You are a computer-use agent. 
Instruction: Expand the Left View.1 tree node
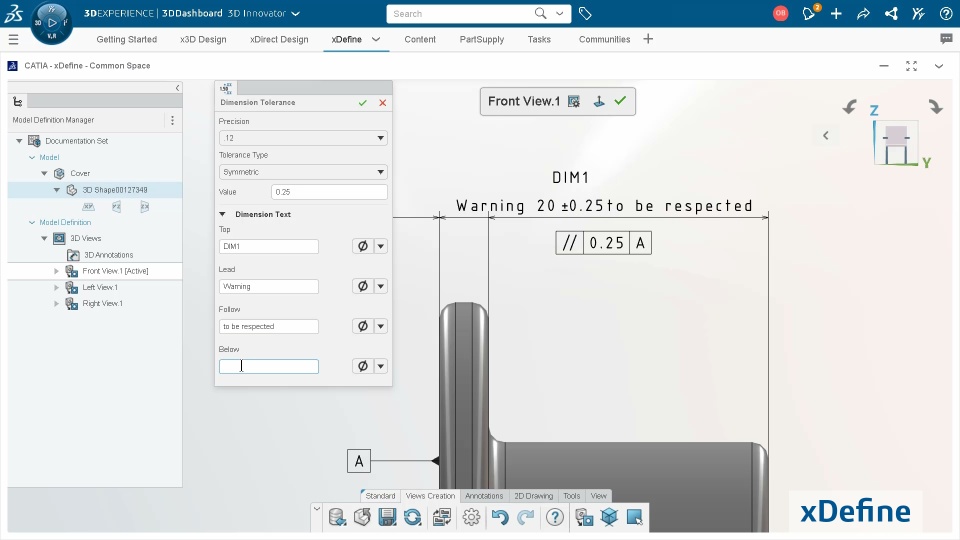(56, 287)
